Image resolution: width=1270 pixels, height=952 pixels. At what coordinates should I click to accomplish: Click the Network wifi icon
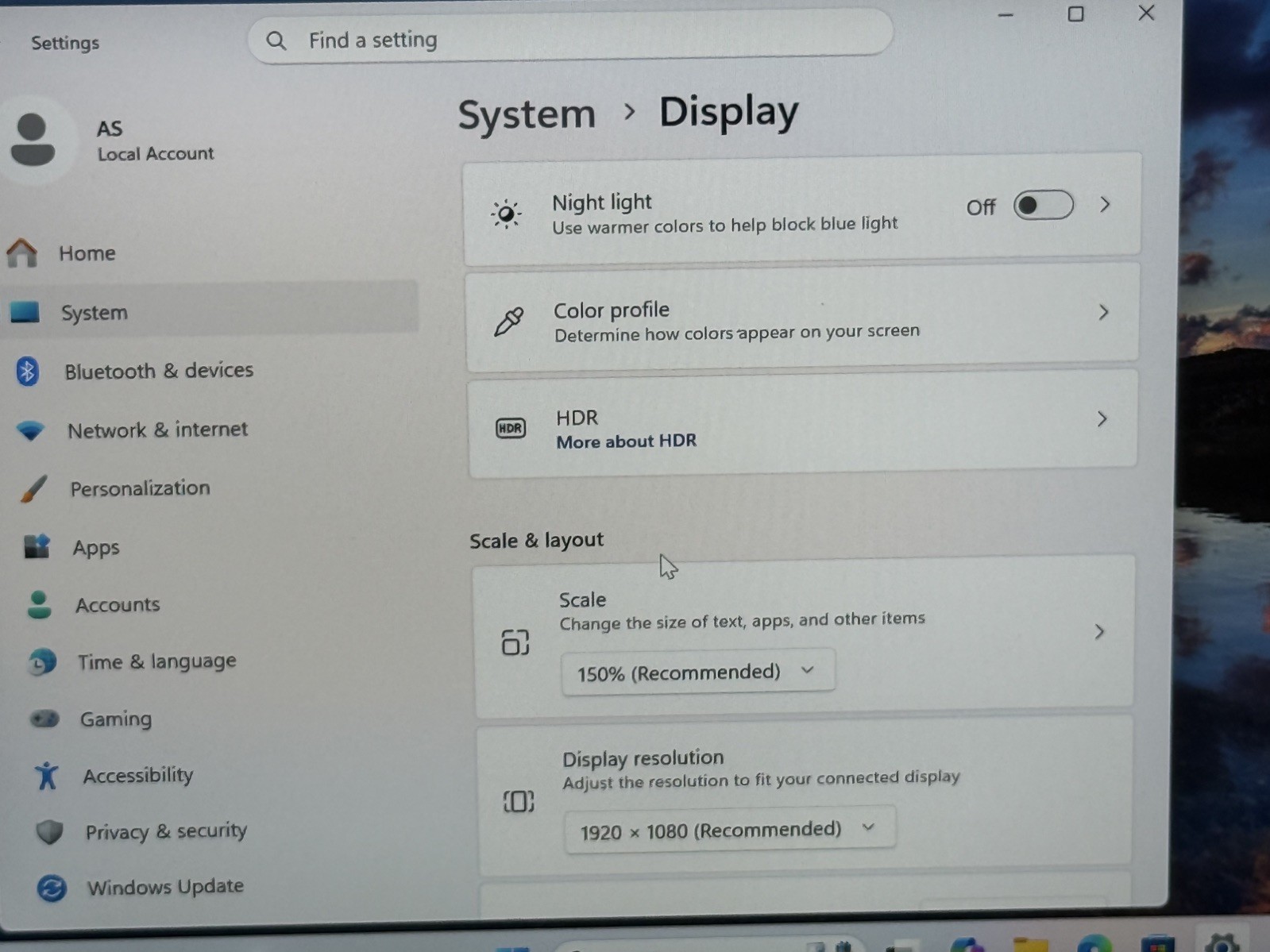pos(30,430)
